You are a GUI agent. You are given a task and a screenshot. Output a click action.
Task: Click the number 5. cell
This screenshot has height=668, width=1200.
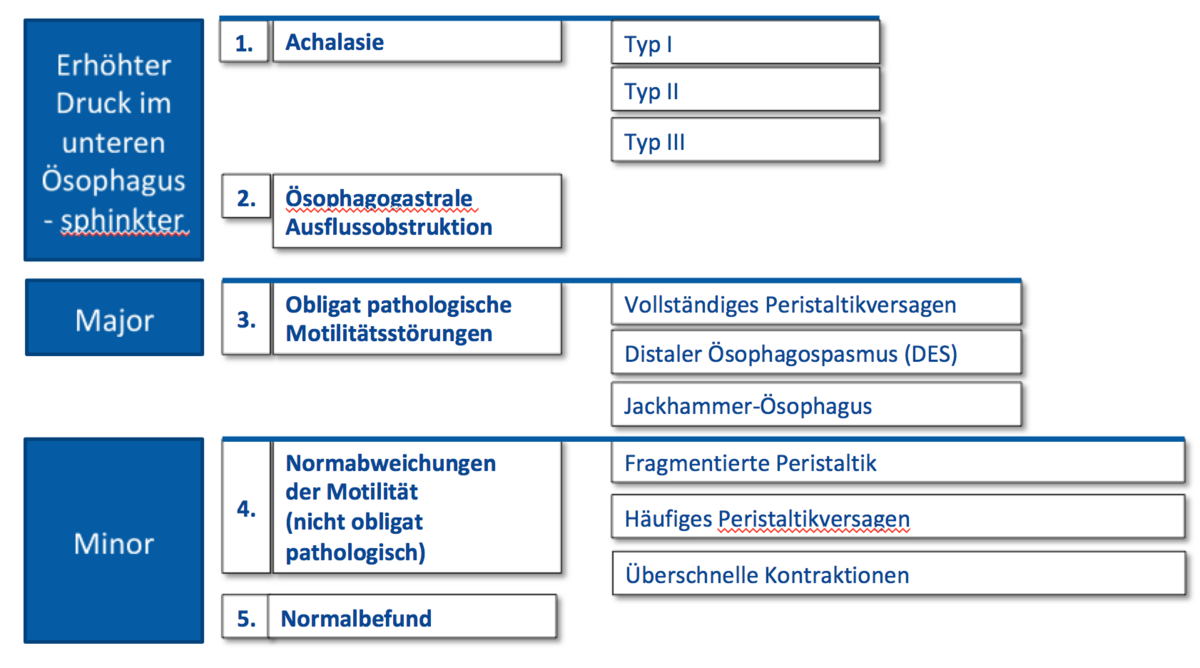246,617
